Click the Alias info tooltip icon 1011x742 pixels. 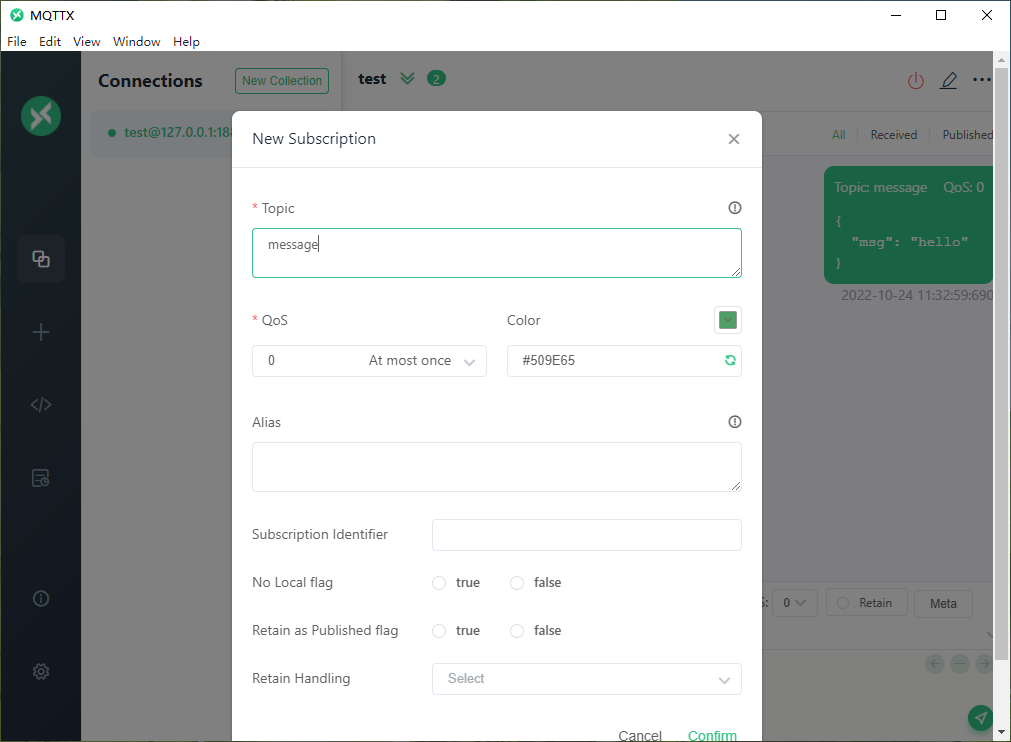point(734,422)
